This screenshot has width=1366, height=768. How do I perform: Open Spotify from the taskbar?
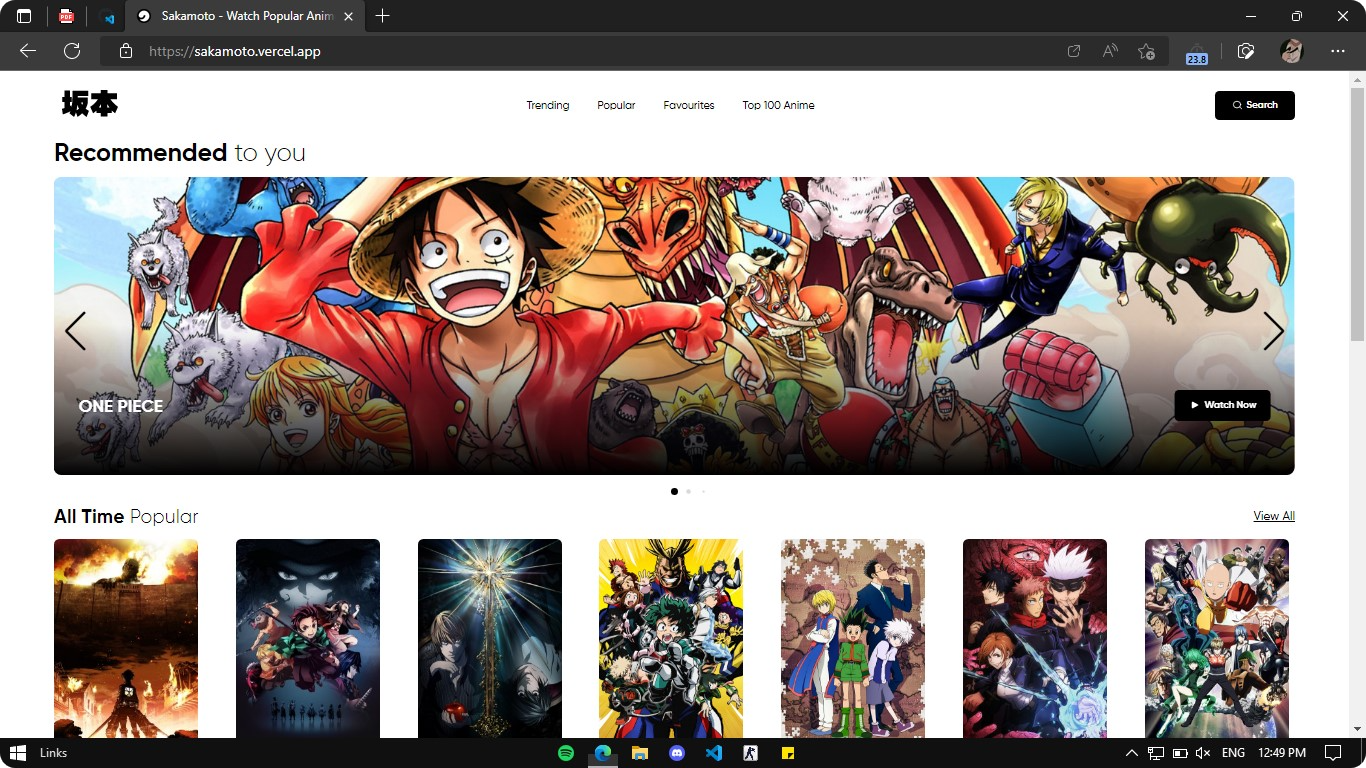(565, 752)
